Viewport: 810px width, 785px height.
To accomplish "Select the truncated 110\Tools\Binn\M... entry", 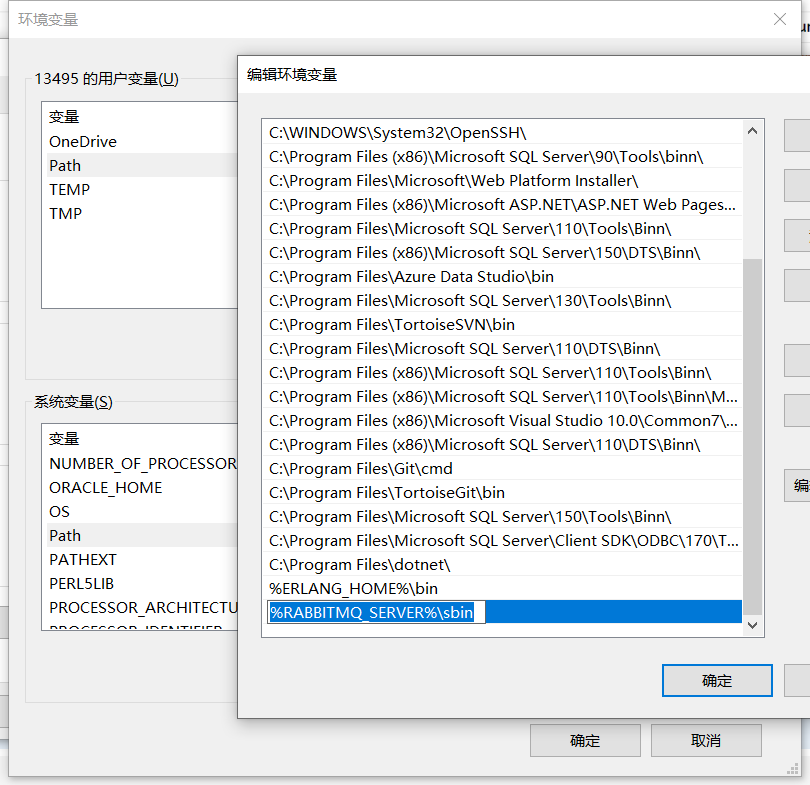I will 502,397.
